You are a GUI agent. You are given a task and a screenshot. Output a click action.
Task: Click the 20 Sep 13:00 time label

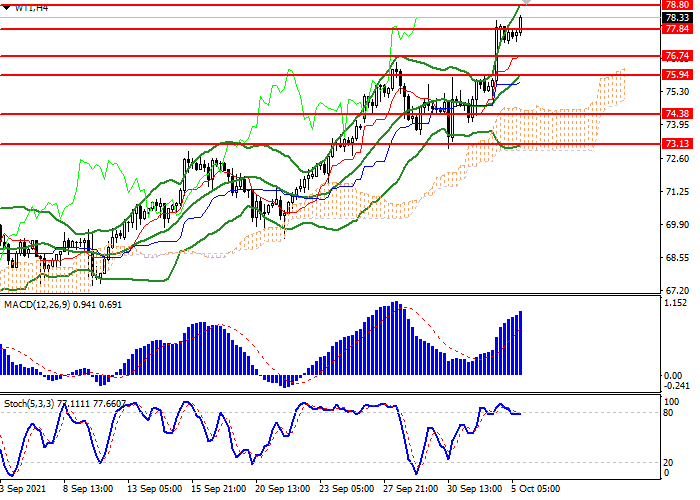283,489
